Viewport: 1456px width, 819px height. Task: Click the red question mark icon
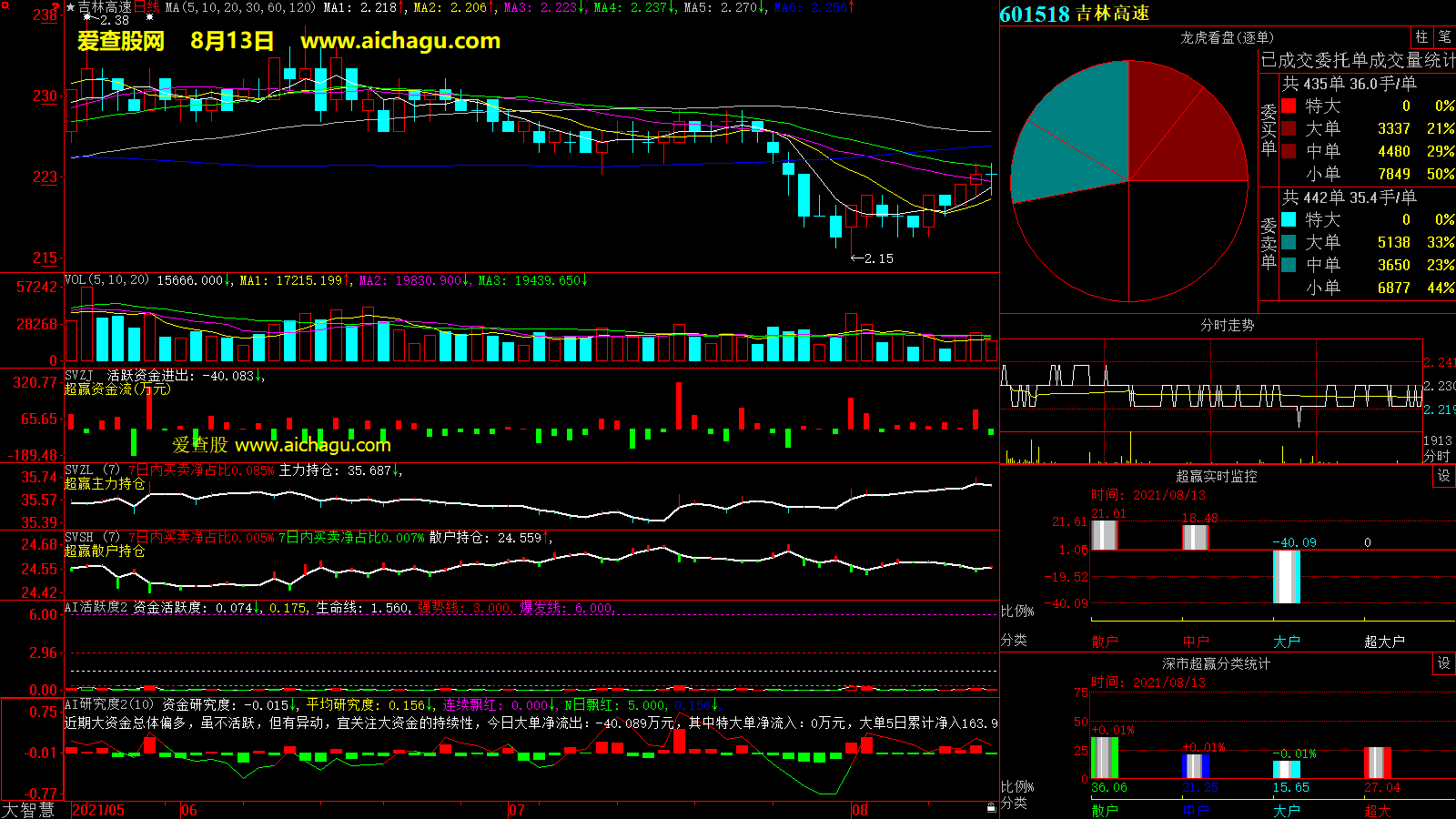56,6
